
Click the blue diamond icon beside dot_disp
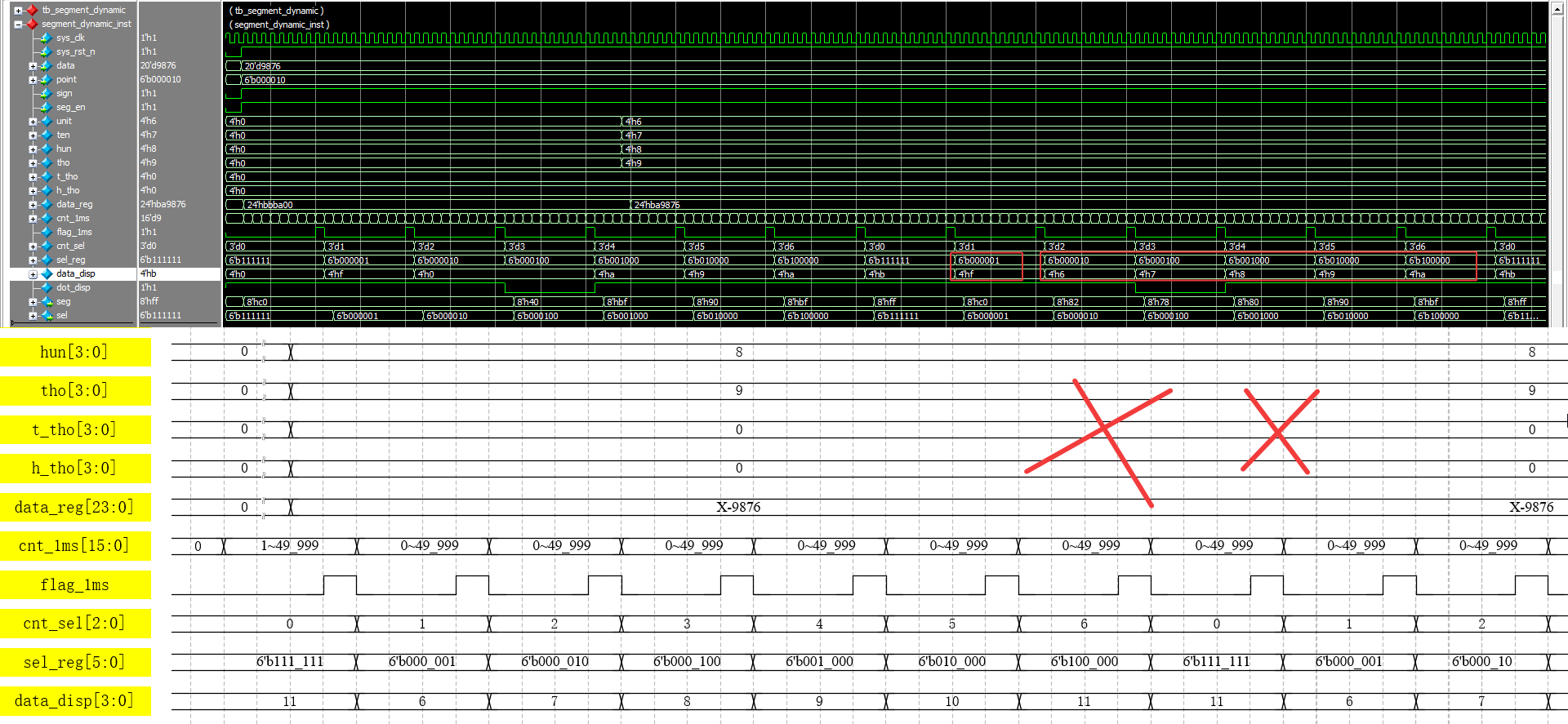pos(47,287)
